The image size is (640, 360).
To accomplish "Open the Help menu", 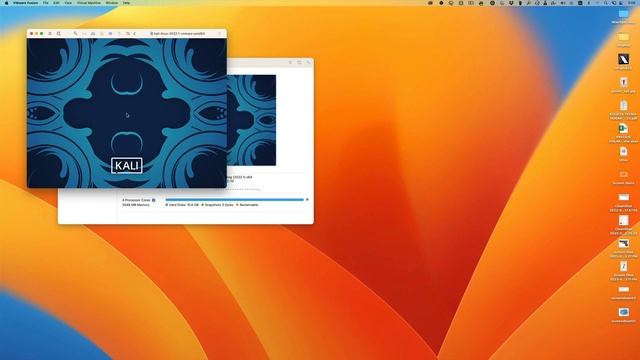I will pos(127,3).
